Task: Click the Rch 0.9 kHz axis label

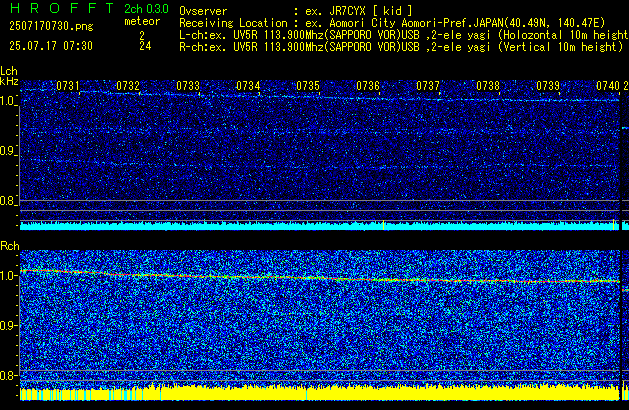Action: 8,325
